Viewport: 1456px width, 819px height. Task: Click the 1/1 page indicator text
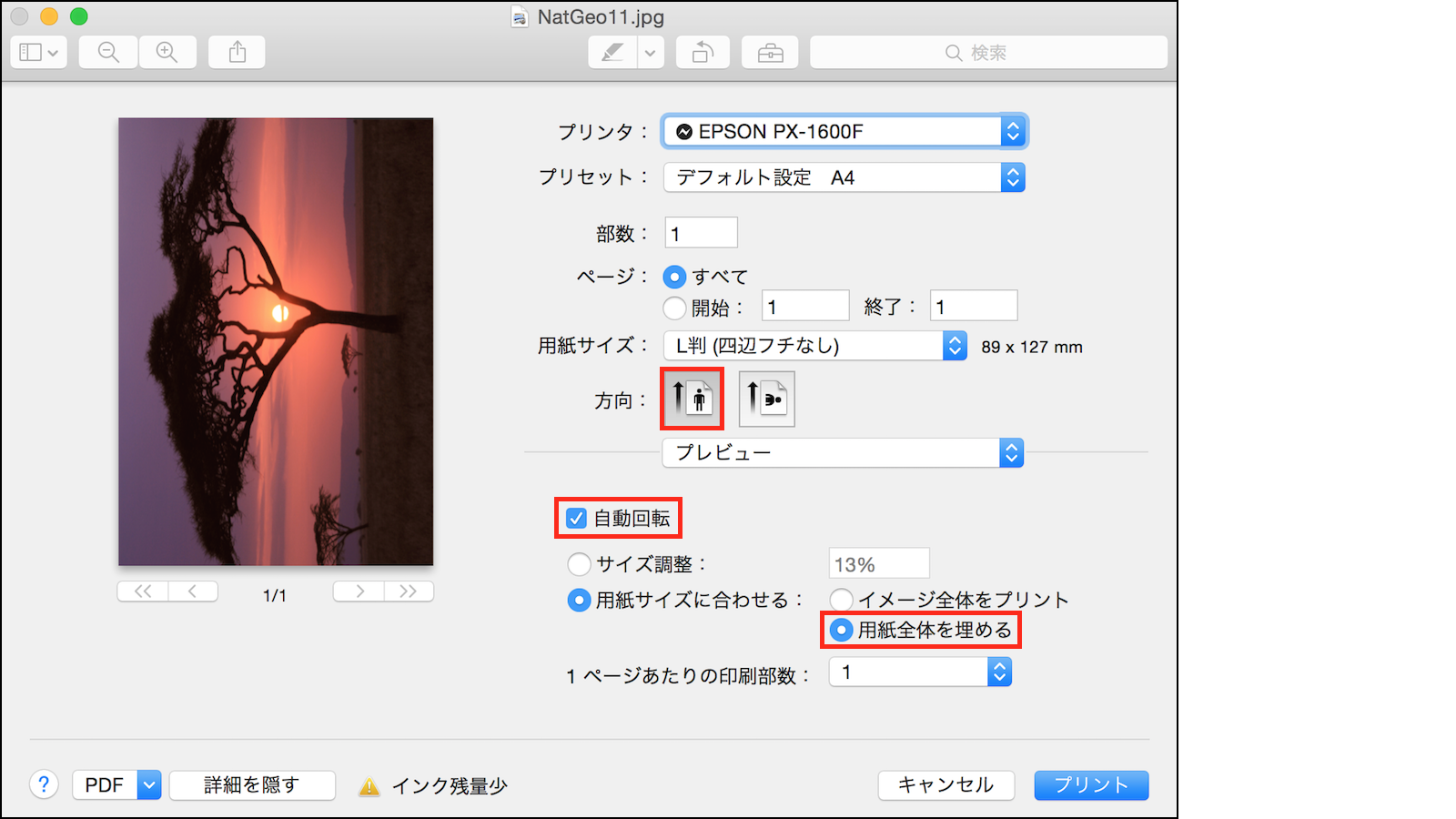[x=275, y=595]
